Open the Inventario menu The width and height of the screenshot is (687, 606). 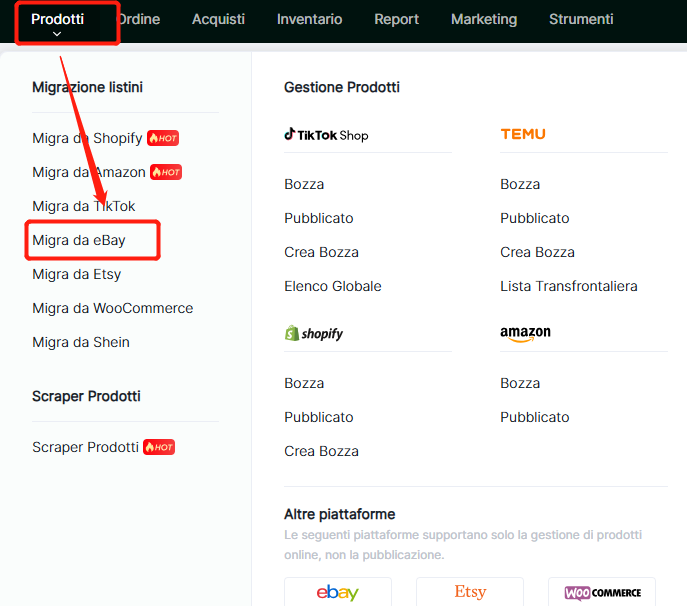[x=309, y=19]
